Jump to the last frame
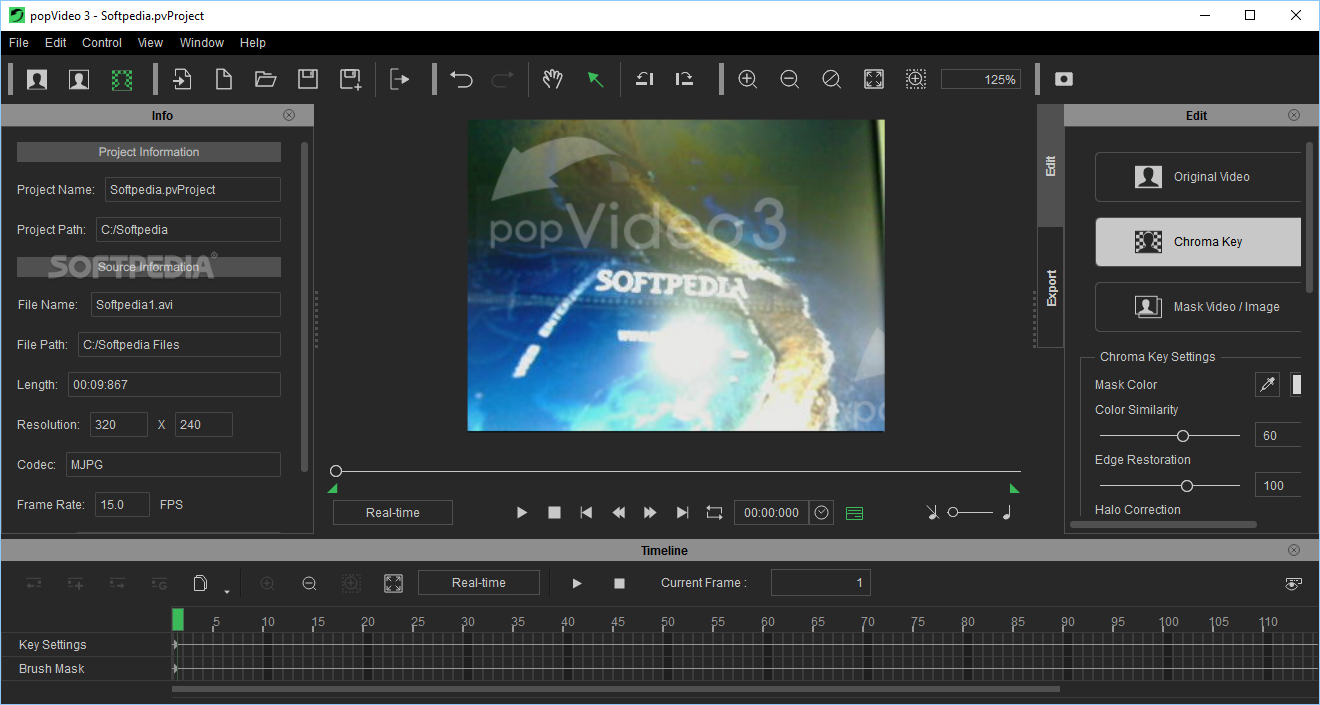Image resolution: width=1320 pixels, height=705 pixels. 682,513
